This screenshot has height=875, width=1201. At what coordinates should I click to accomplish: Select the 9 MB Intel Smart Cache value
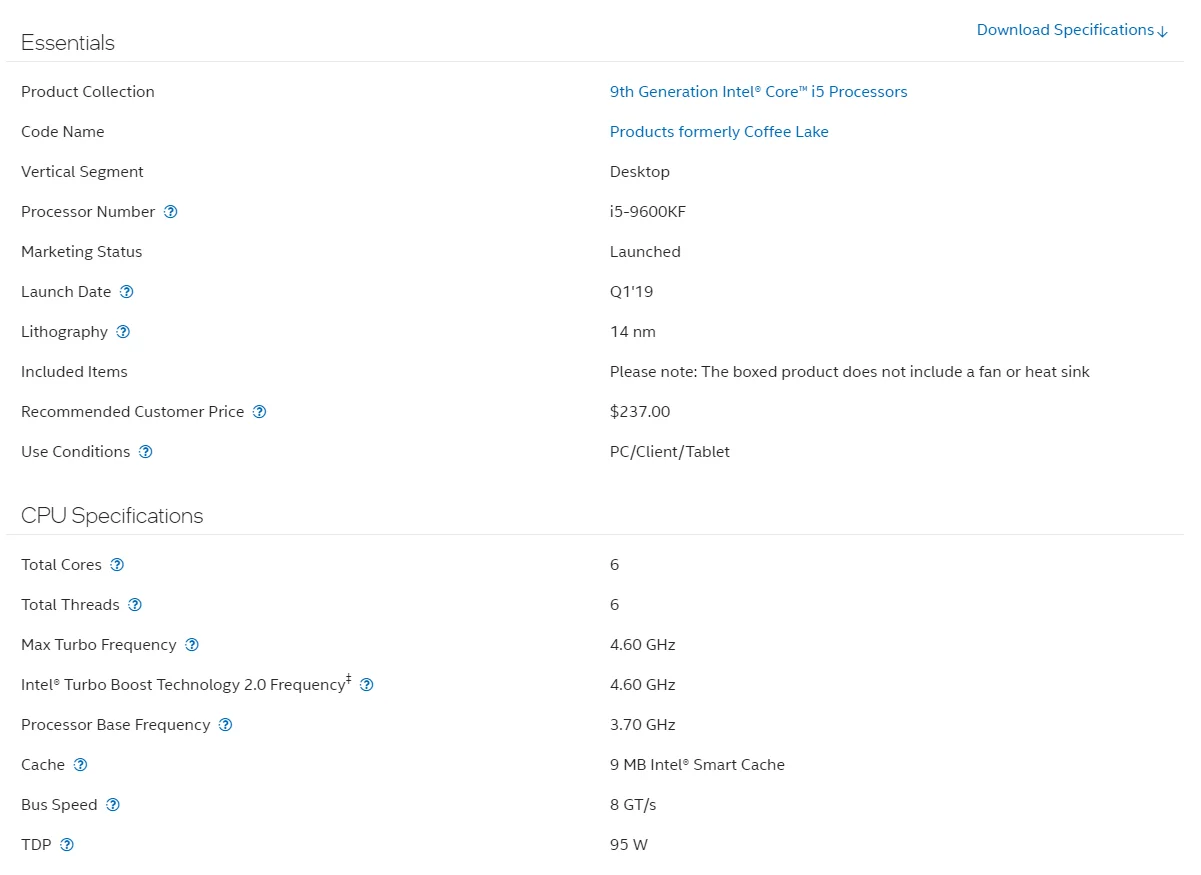coord(697,765)
